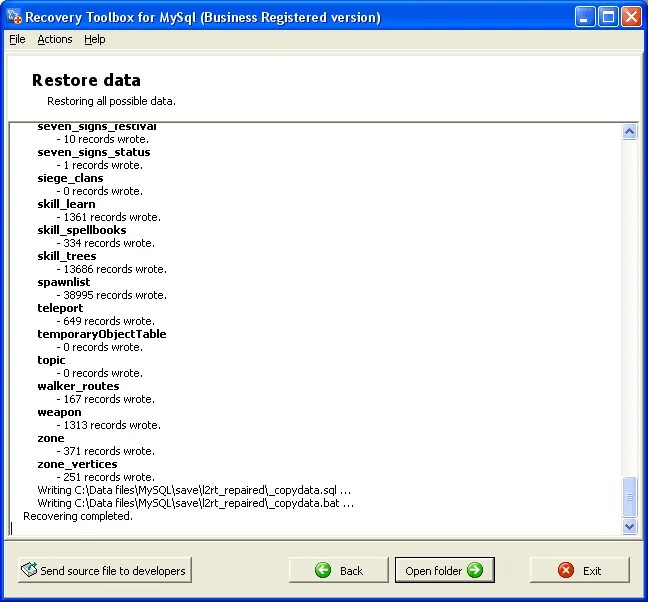Click '167 records wrote.' line
The image size is (648, 602).
pos(106,400)
